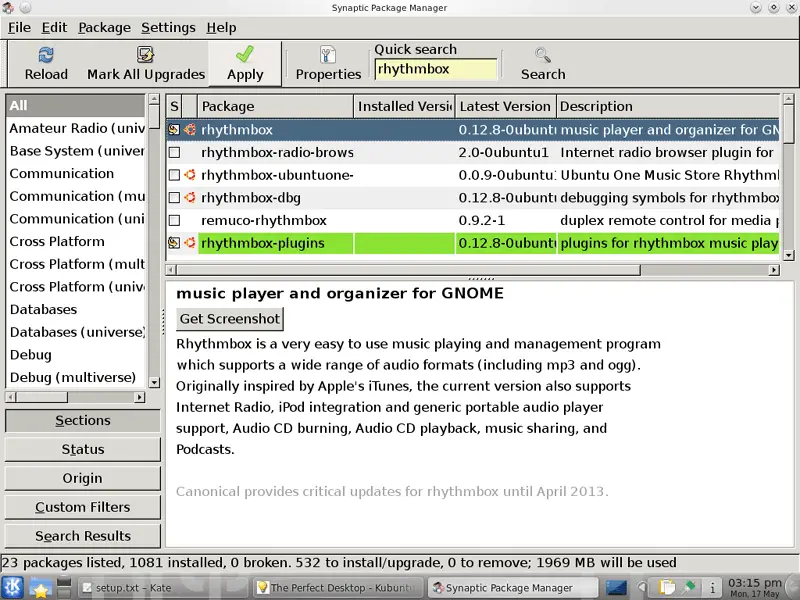Open the Help menu
The height and width of the screenshot is (600, 800).
tap(221, 28)
